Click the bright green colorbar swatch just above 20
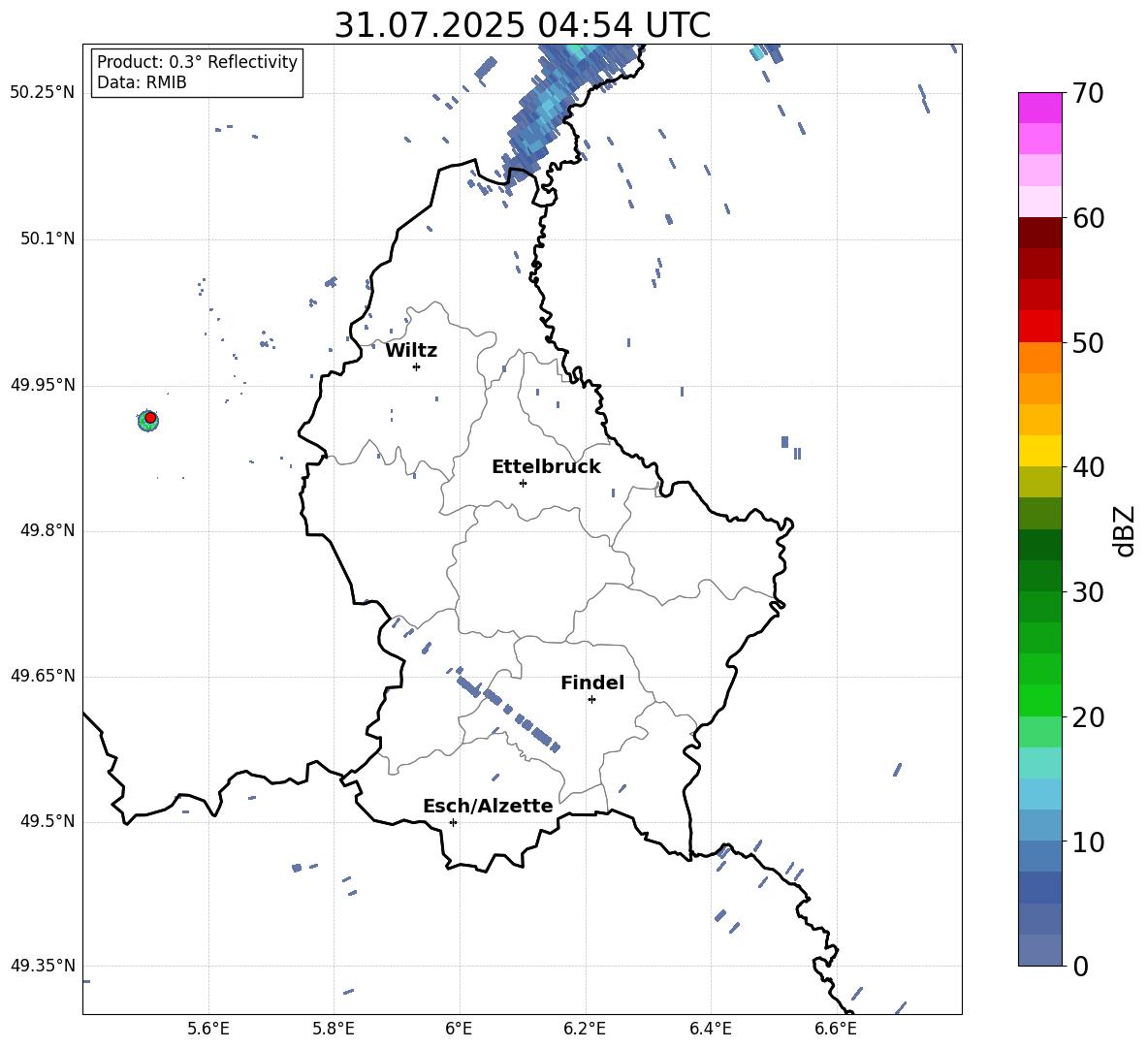The width and height of the screenshot is (1148, 1048). tap(1039, 700)
